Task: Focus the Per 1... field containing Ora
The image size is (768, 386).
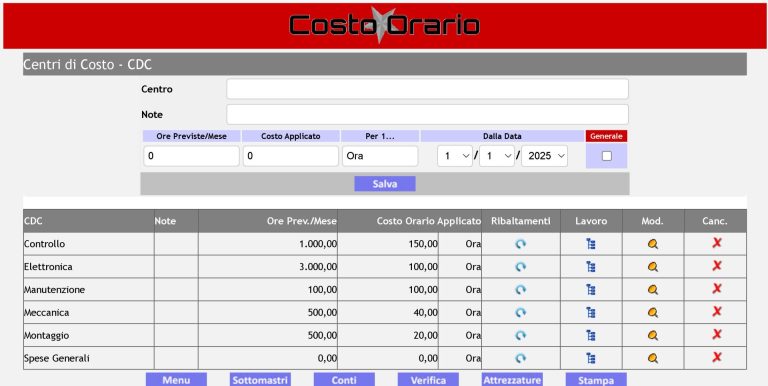Action: coord(380,156)
